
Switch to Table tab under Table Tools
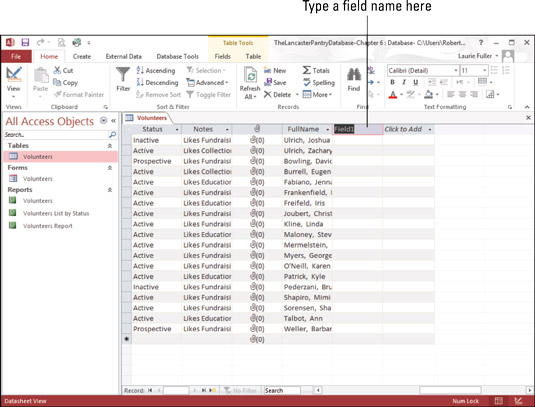pyautogui.click(x=253, y=56)
